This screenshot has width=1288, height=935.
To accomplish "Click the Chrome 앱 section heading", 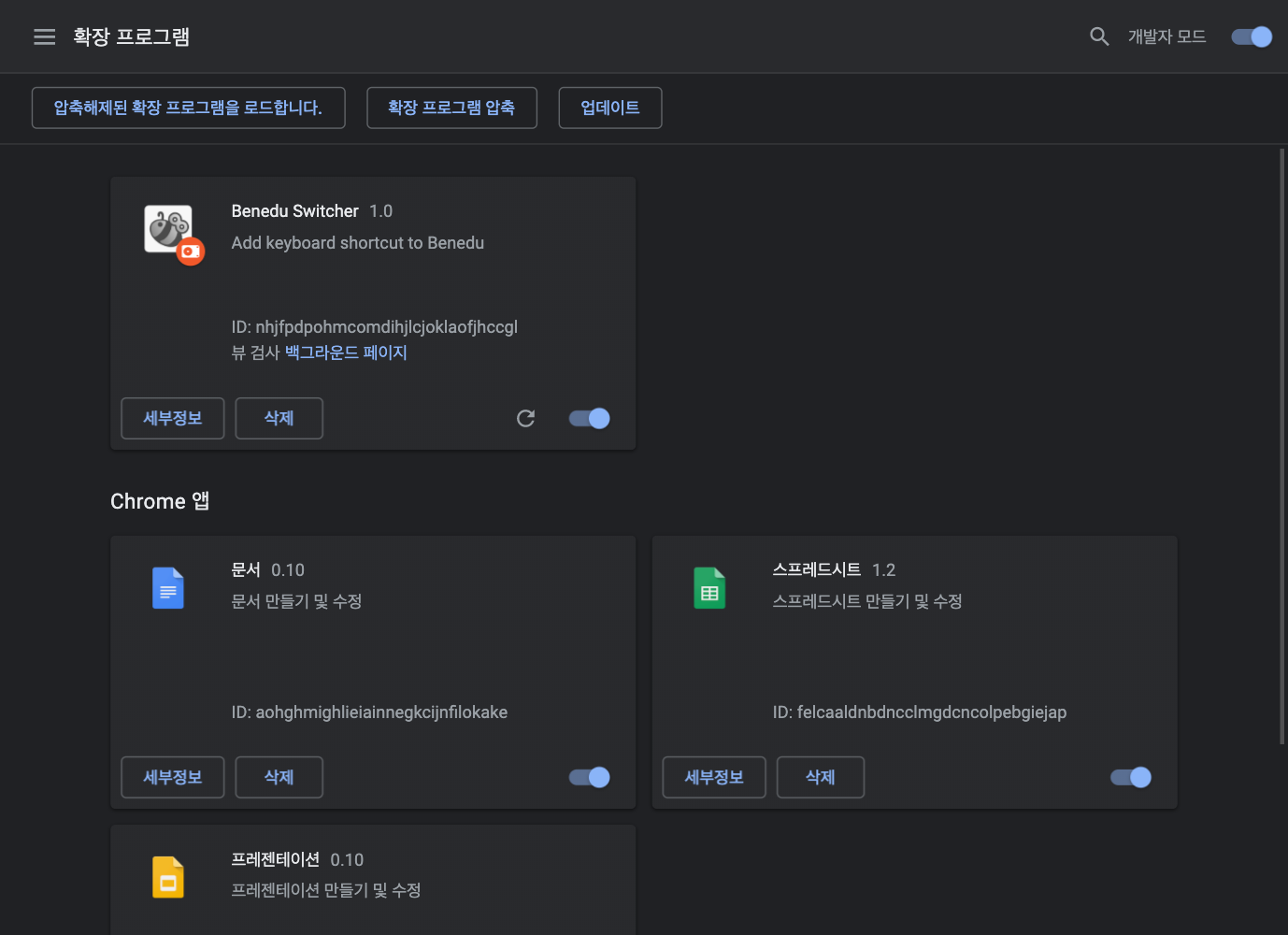I will 160,501.
